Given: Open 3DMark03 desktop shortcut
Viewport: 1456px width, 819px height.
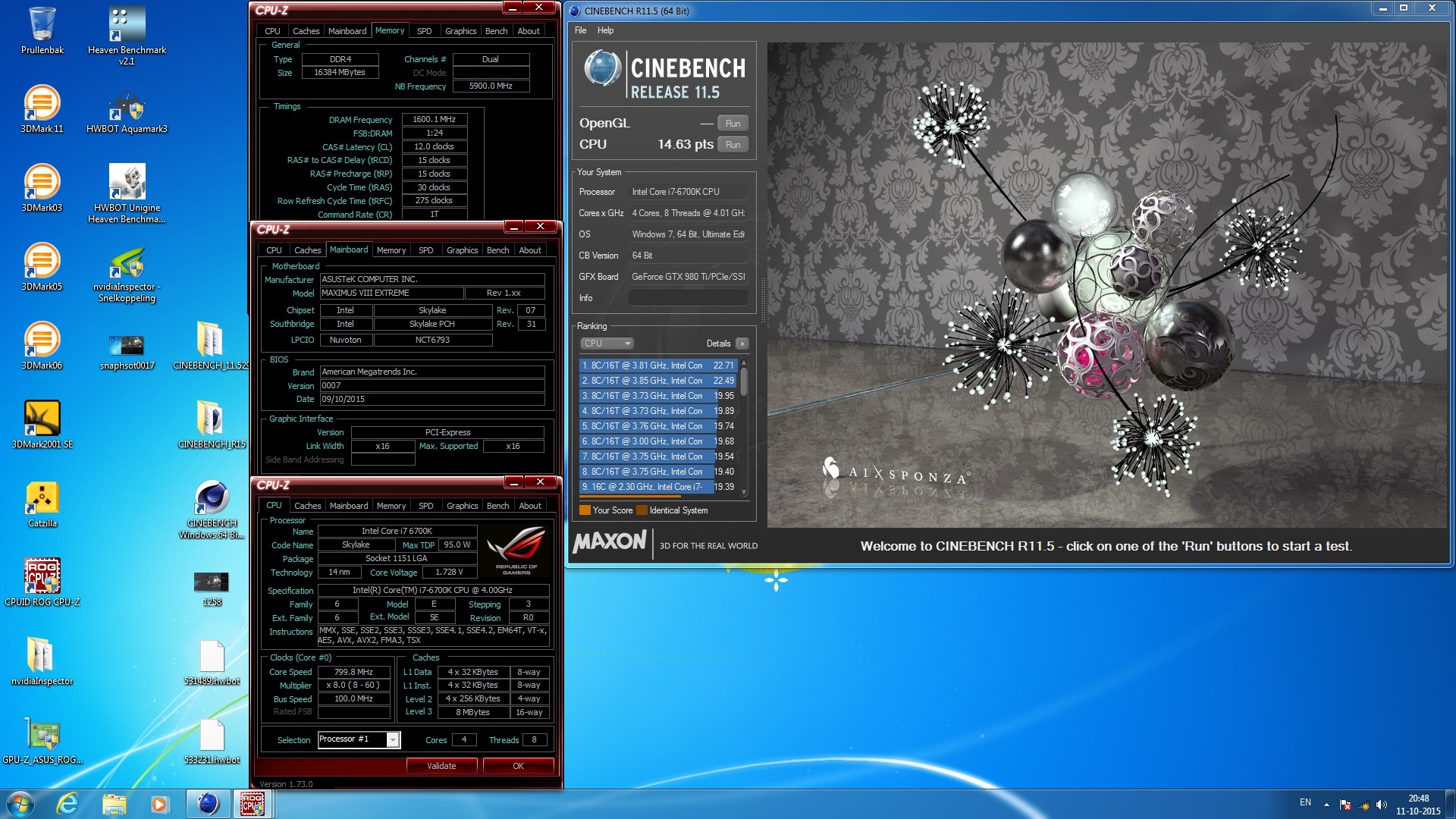Looking at the screenshot, I should coord(42,188).
